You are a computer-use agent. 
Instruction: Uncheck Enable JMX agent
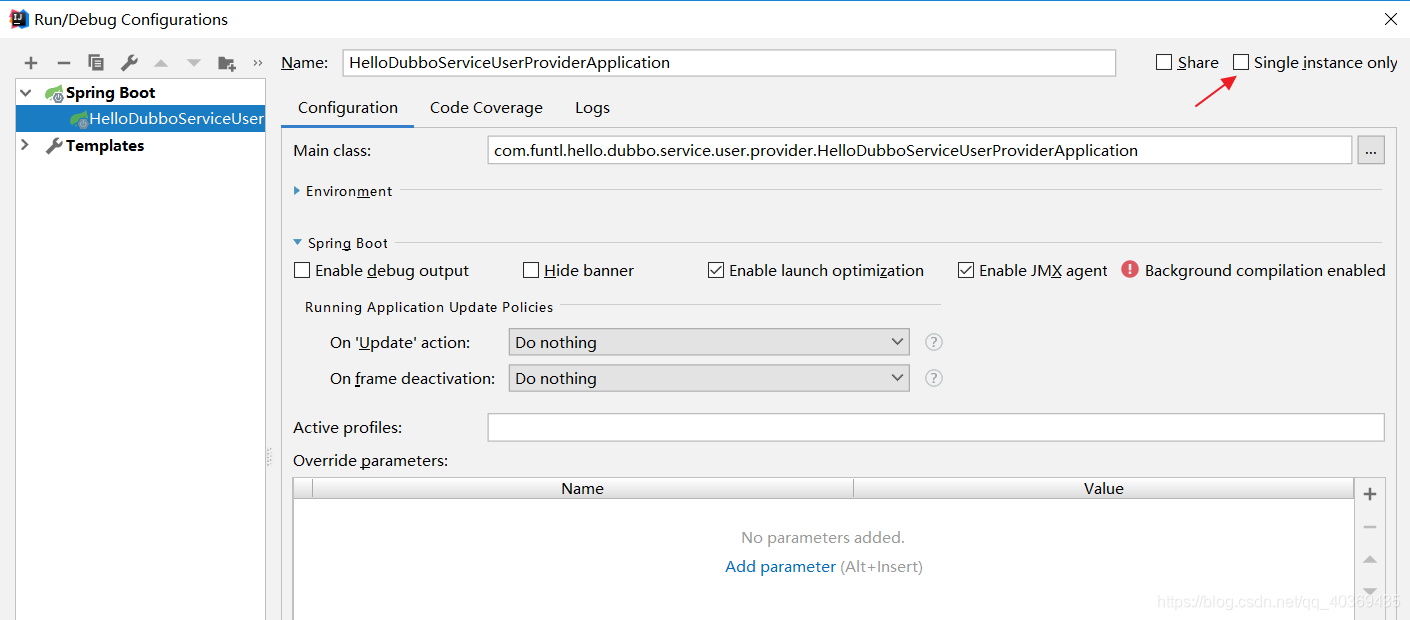tap(966, 270)
